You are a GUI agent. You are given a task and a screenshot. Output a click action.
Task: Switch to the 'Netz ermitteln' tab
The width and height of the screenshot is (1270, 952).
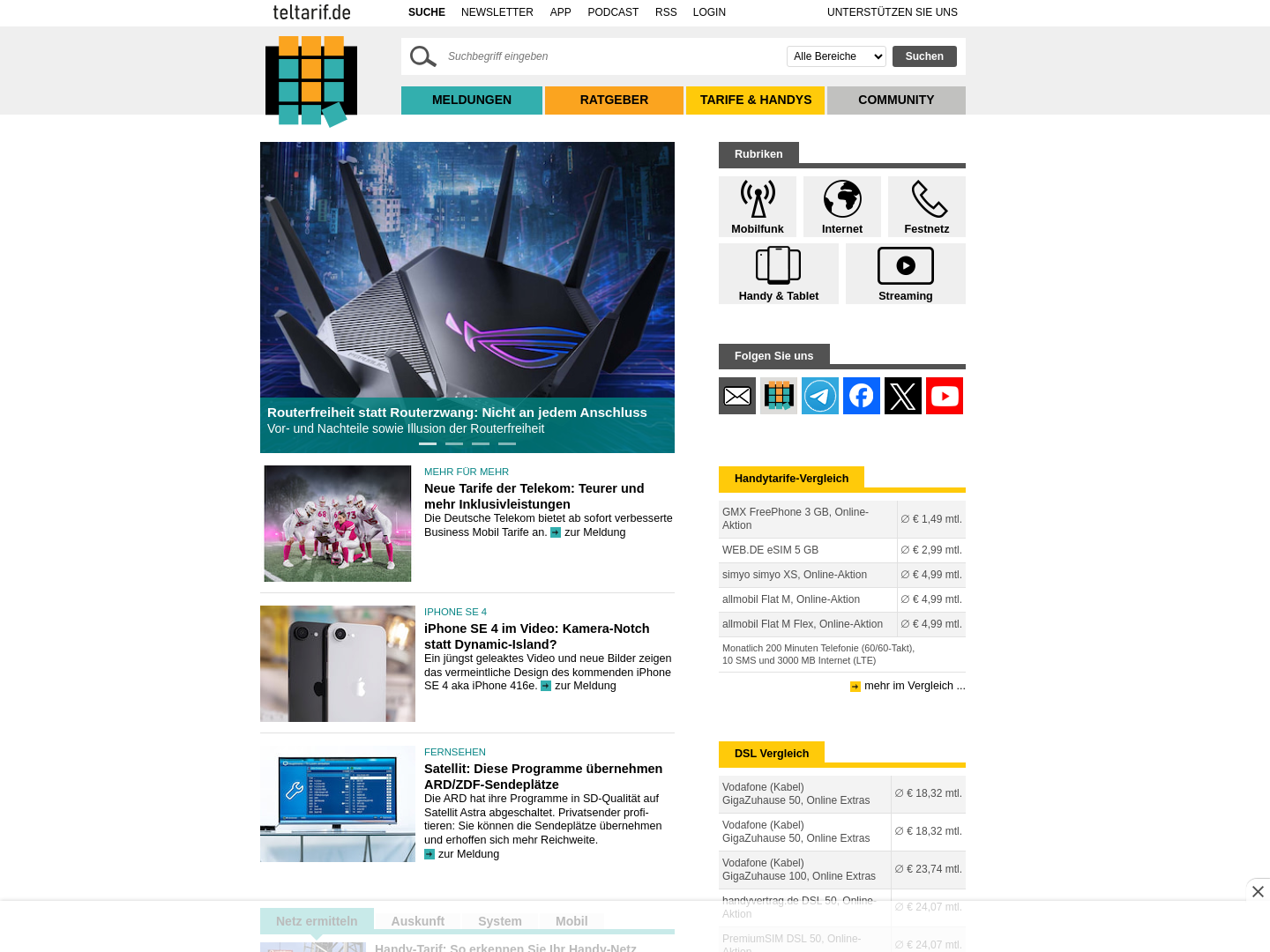317,921
